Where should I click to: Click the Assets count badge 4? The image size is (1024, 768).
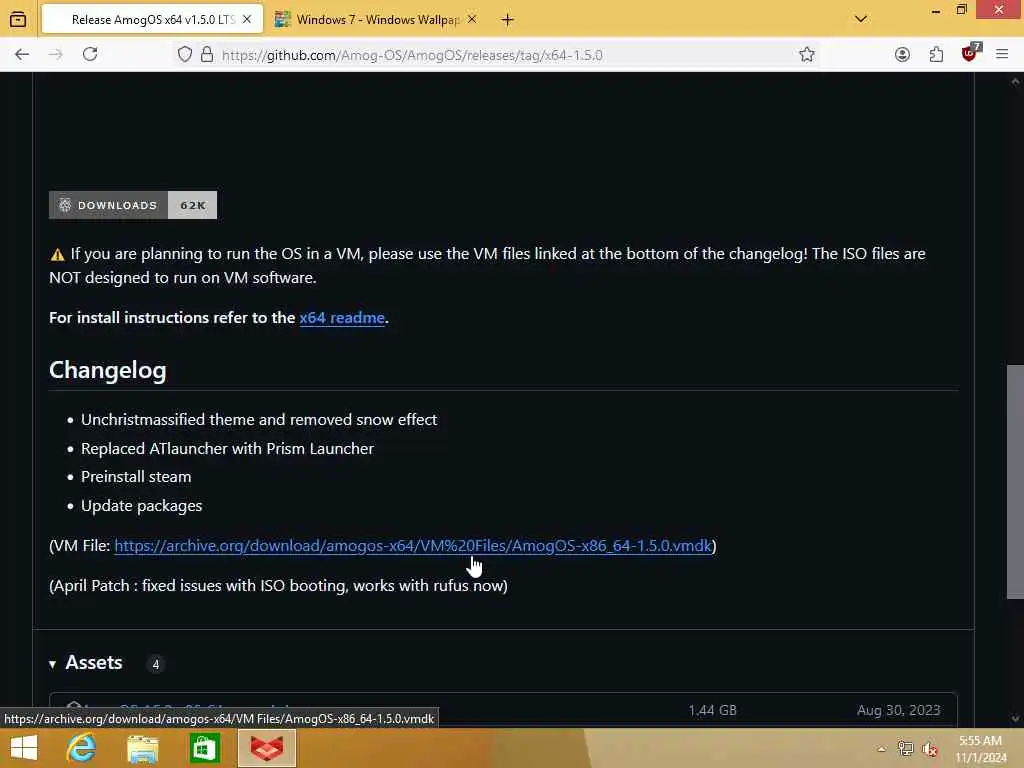click(x=155, y=664)
